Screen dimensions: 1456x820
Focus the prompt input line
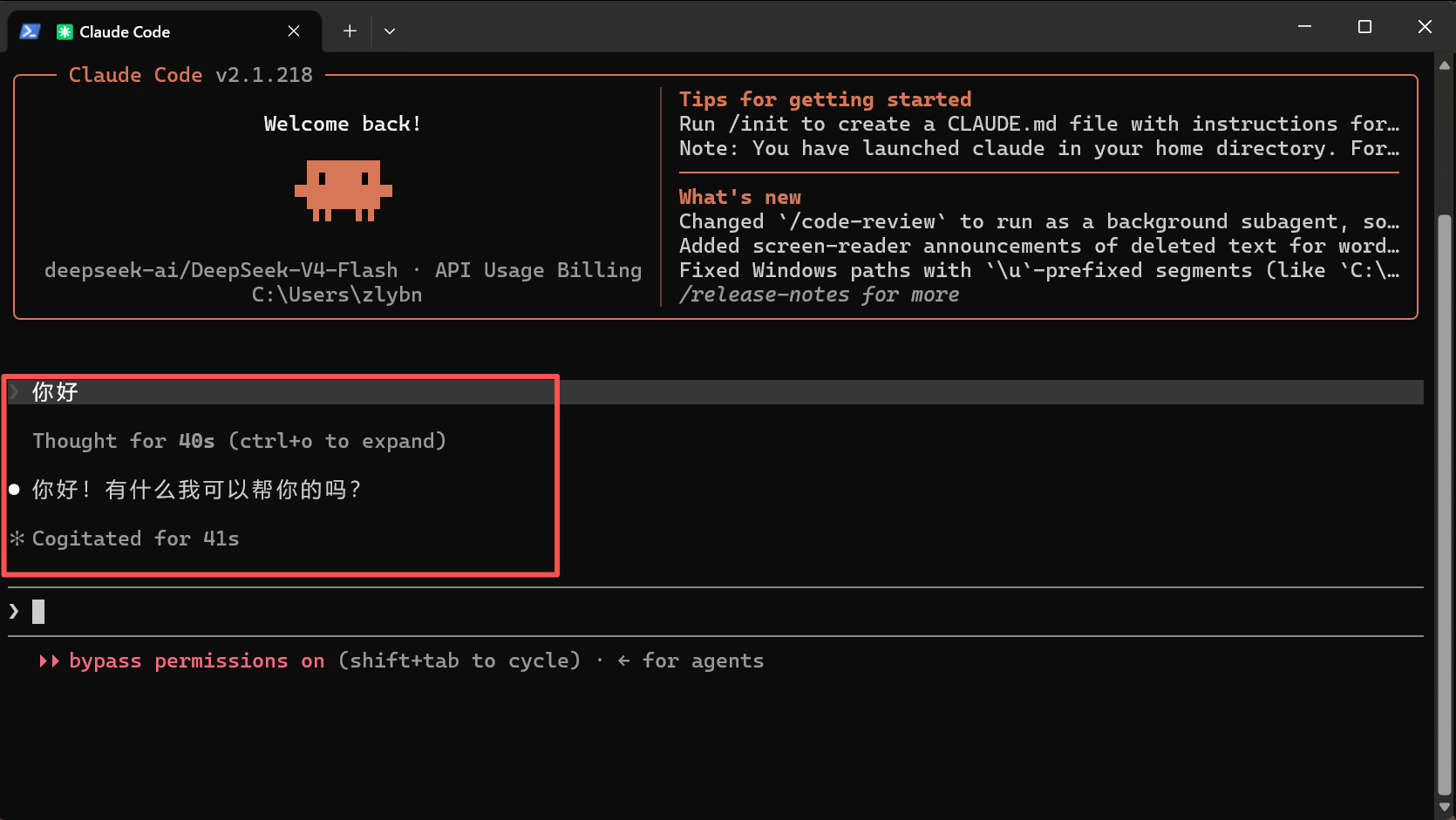pos(715,612)
